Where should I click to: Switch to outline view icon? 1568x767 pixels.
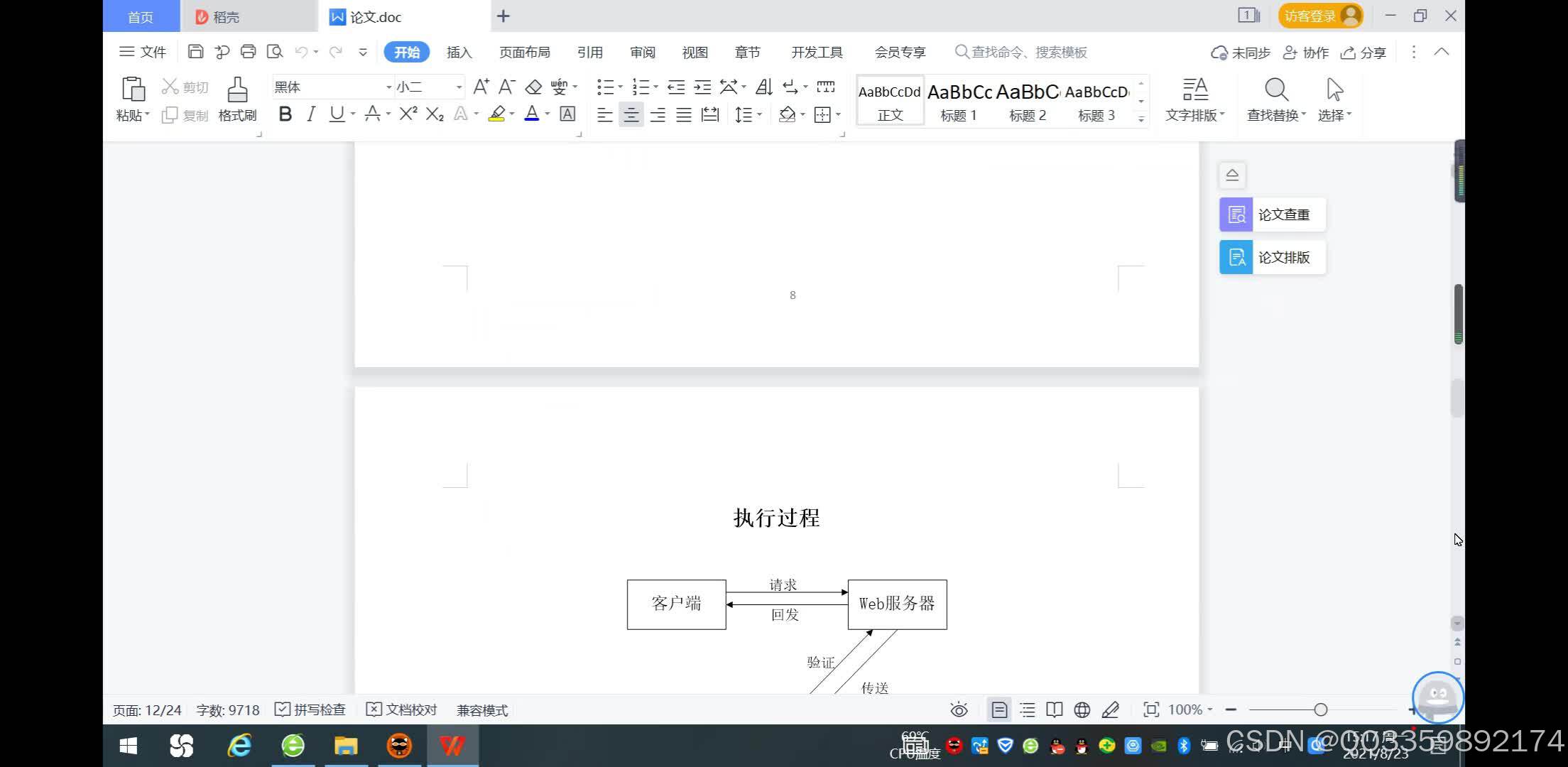[1027, 709]
